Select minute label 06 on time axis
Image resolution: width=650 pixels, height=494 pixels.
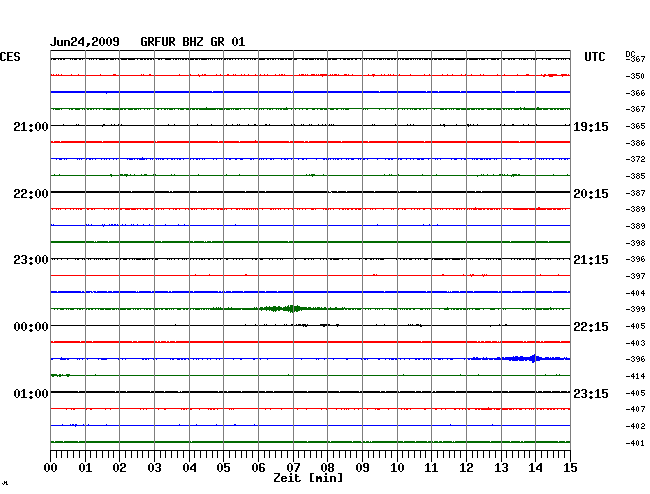[x=258, y=468]
